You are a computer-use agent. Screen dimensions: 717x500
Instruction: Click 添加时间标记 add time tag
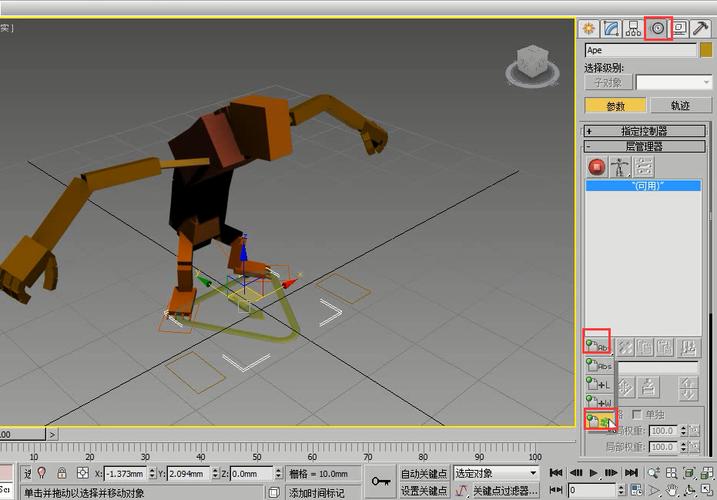tap(316, 493)
